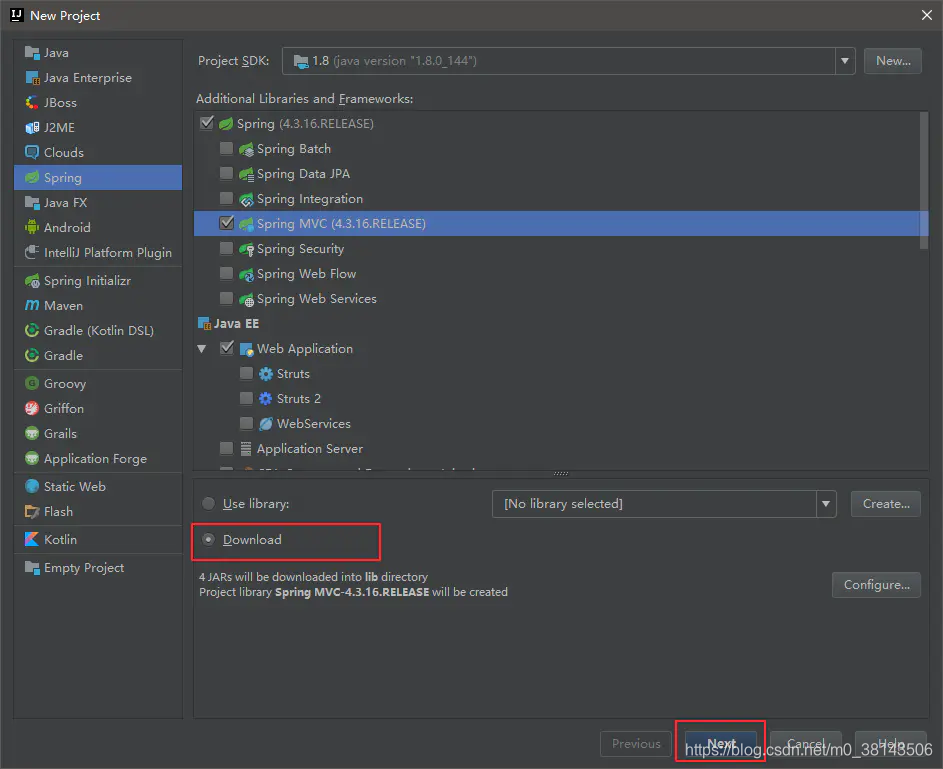
Task: Open the Clouds project type icon
Action: point(32,153)
